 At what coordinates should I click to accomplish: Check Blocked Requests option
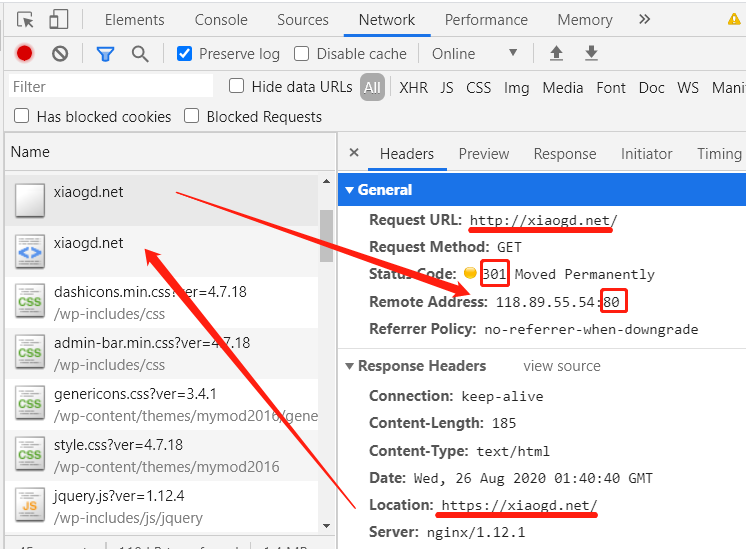click(191, 116)
